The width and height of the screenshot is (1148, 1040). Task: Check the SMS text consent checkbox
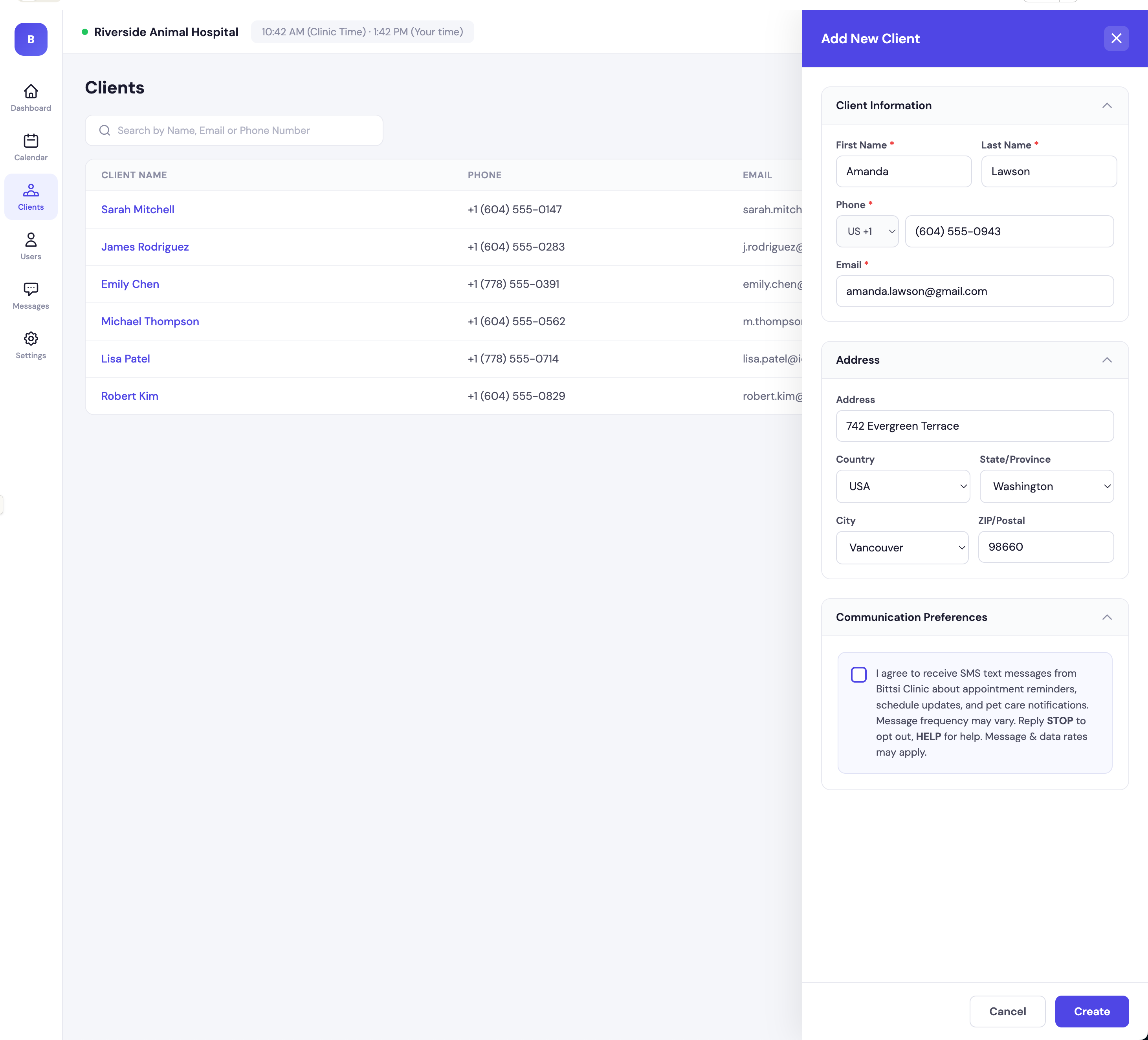(858, 675)
